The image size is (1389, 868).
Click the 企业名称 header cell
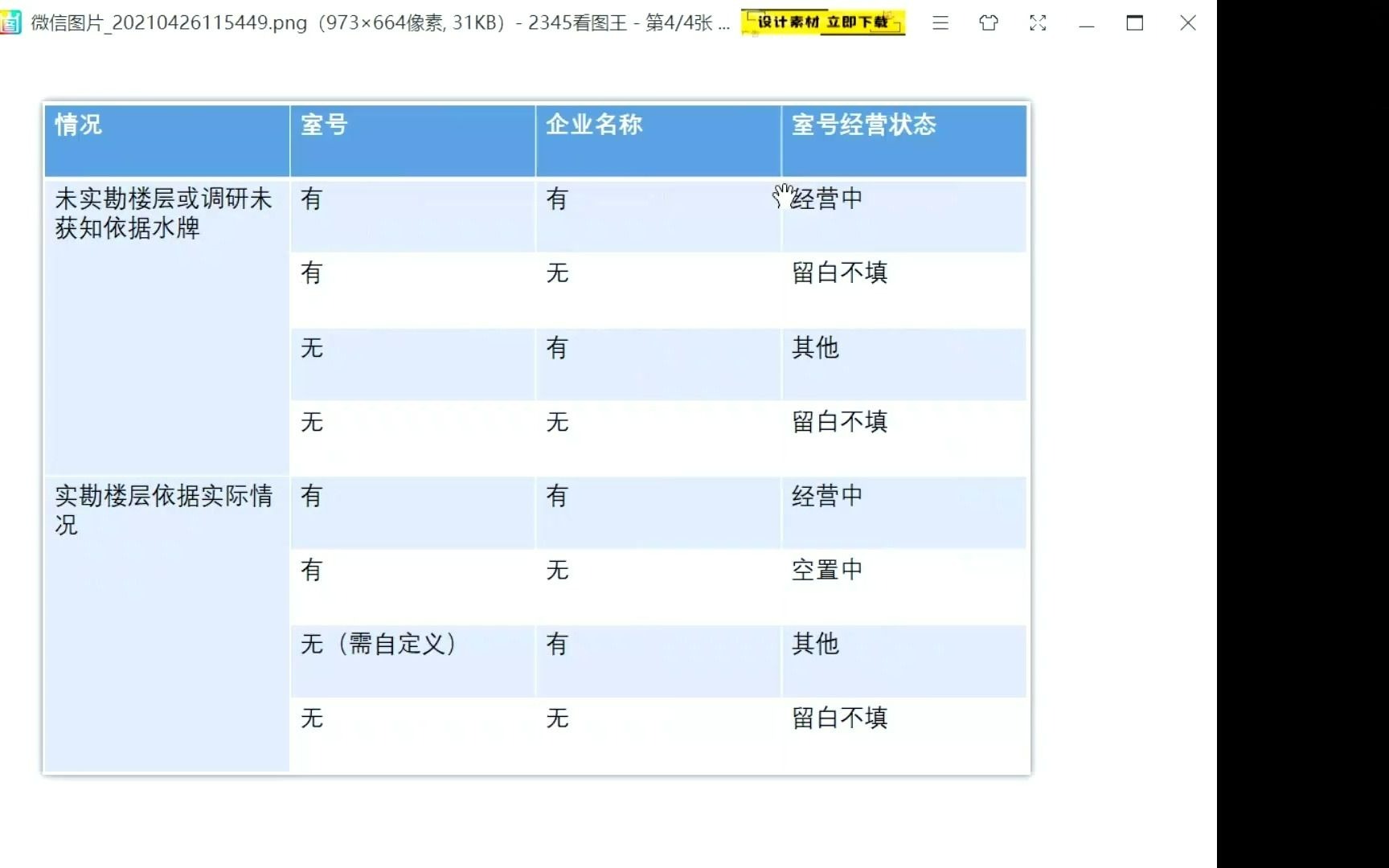click(658, 141)
